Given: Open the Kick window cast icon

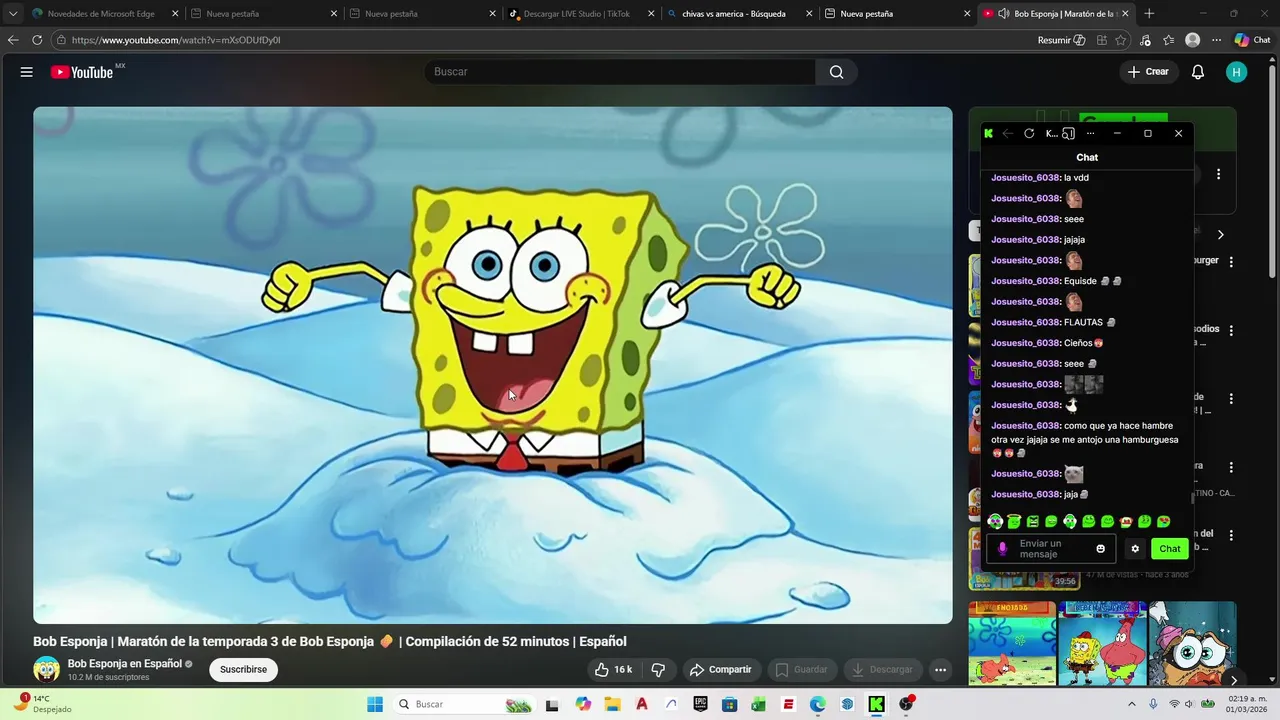Looking at the screenshot, I should pyautogui.click(x=1068, y=133).
